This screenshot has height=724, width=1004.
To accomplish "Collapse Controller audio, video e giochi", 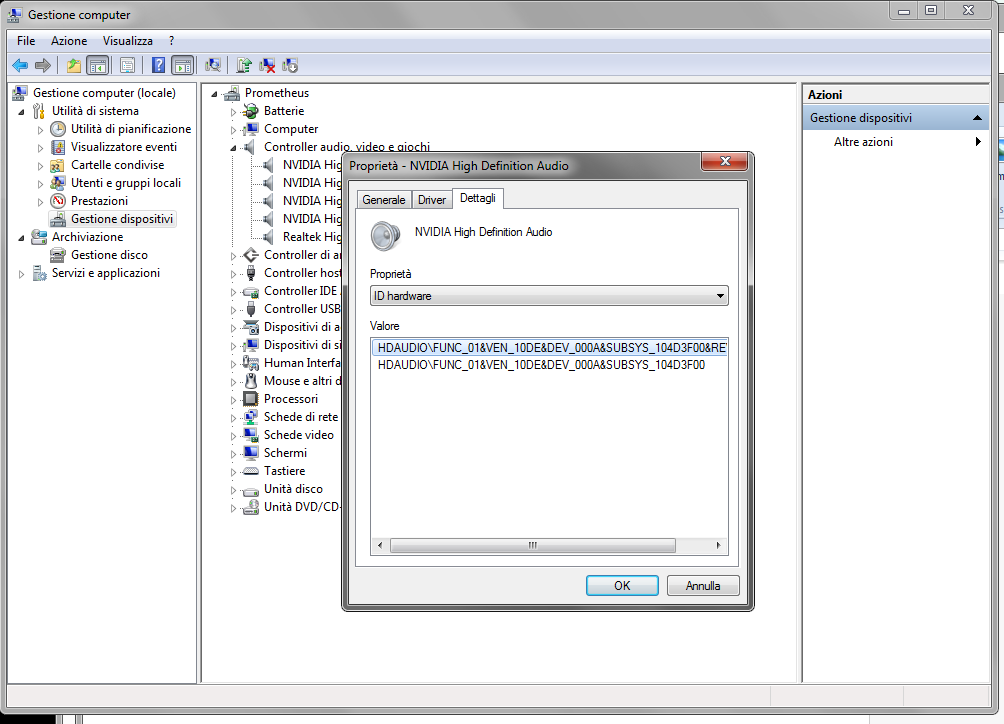I will point(233,148).
